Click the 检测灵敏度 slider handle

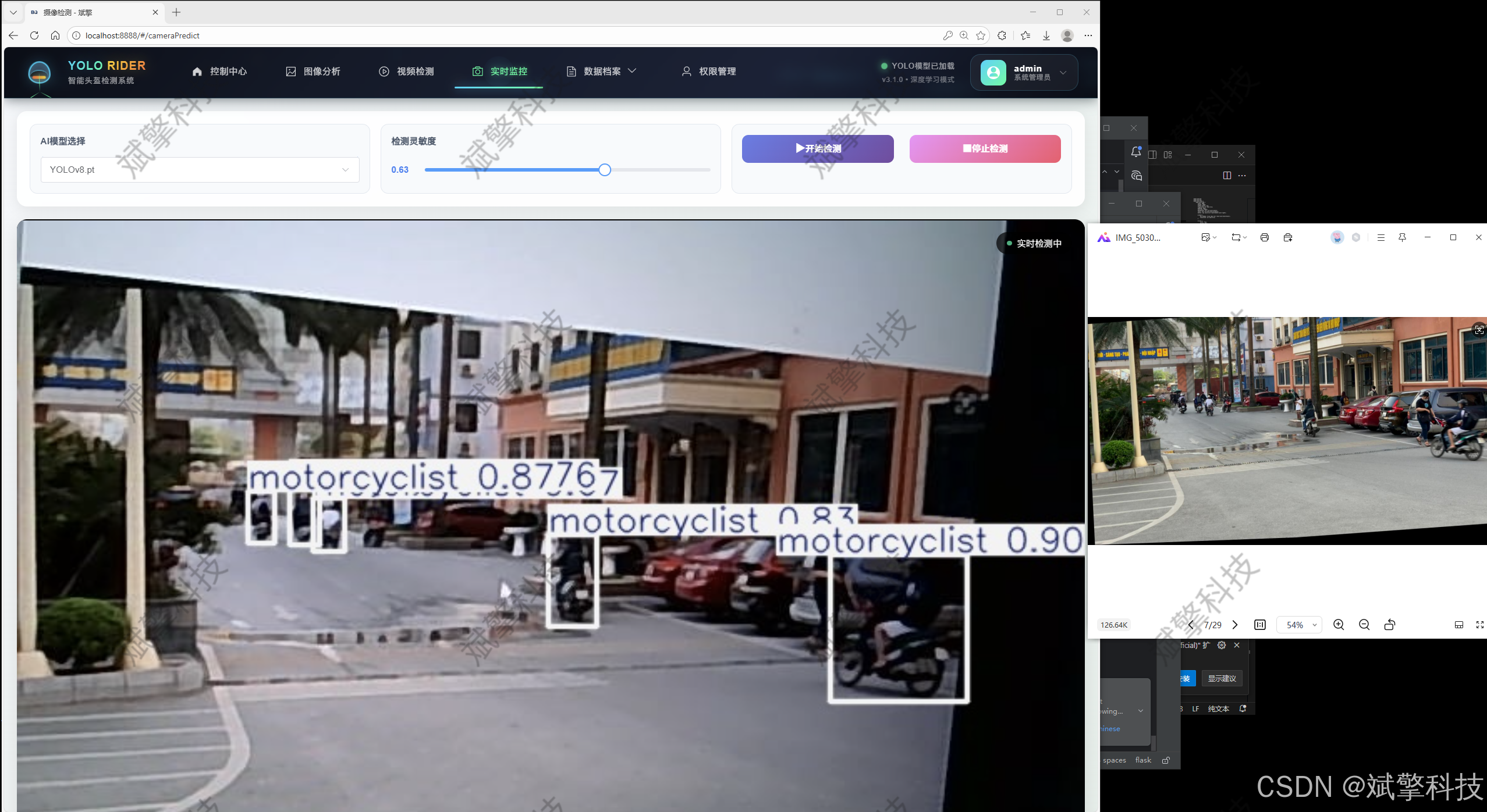[x=605, y=170]
